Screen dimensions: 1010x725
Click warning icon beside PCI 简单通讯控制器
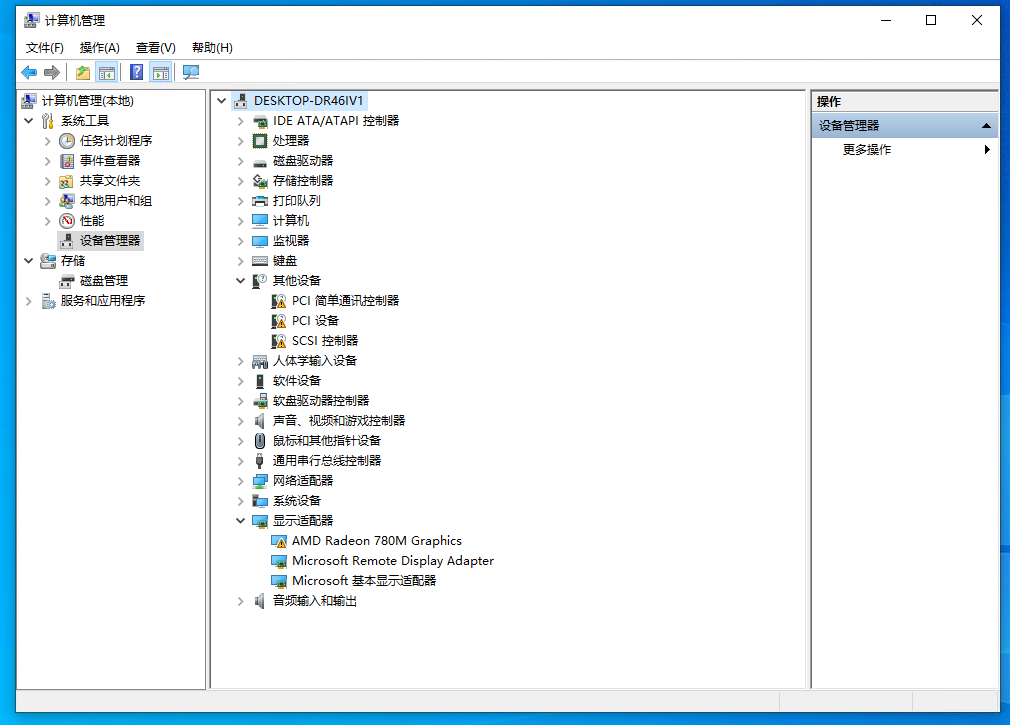tap(279, 301)
